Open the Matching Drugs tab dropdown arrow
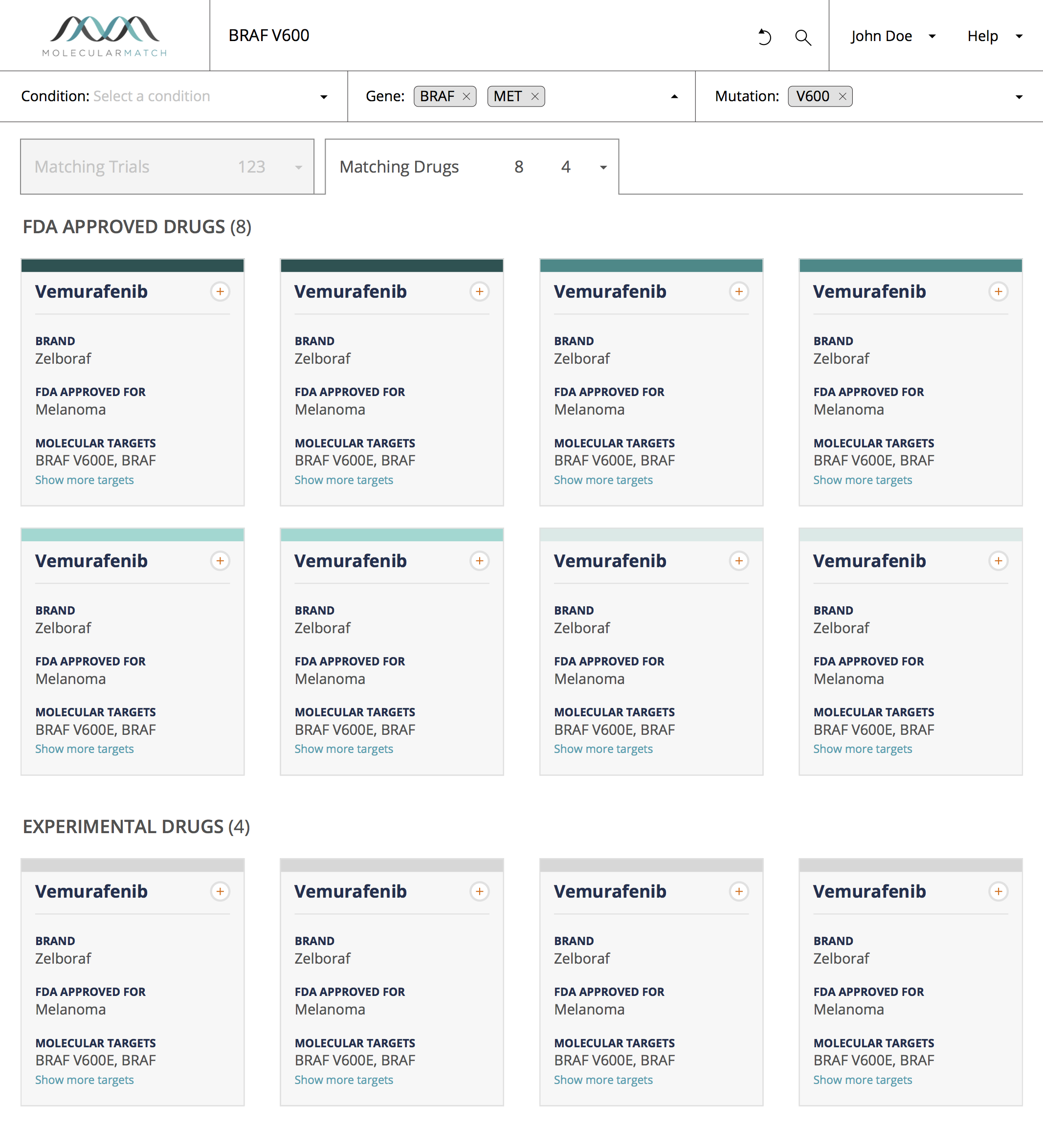The image size is (1043, 1148). (603, 167)
